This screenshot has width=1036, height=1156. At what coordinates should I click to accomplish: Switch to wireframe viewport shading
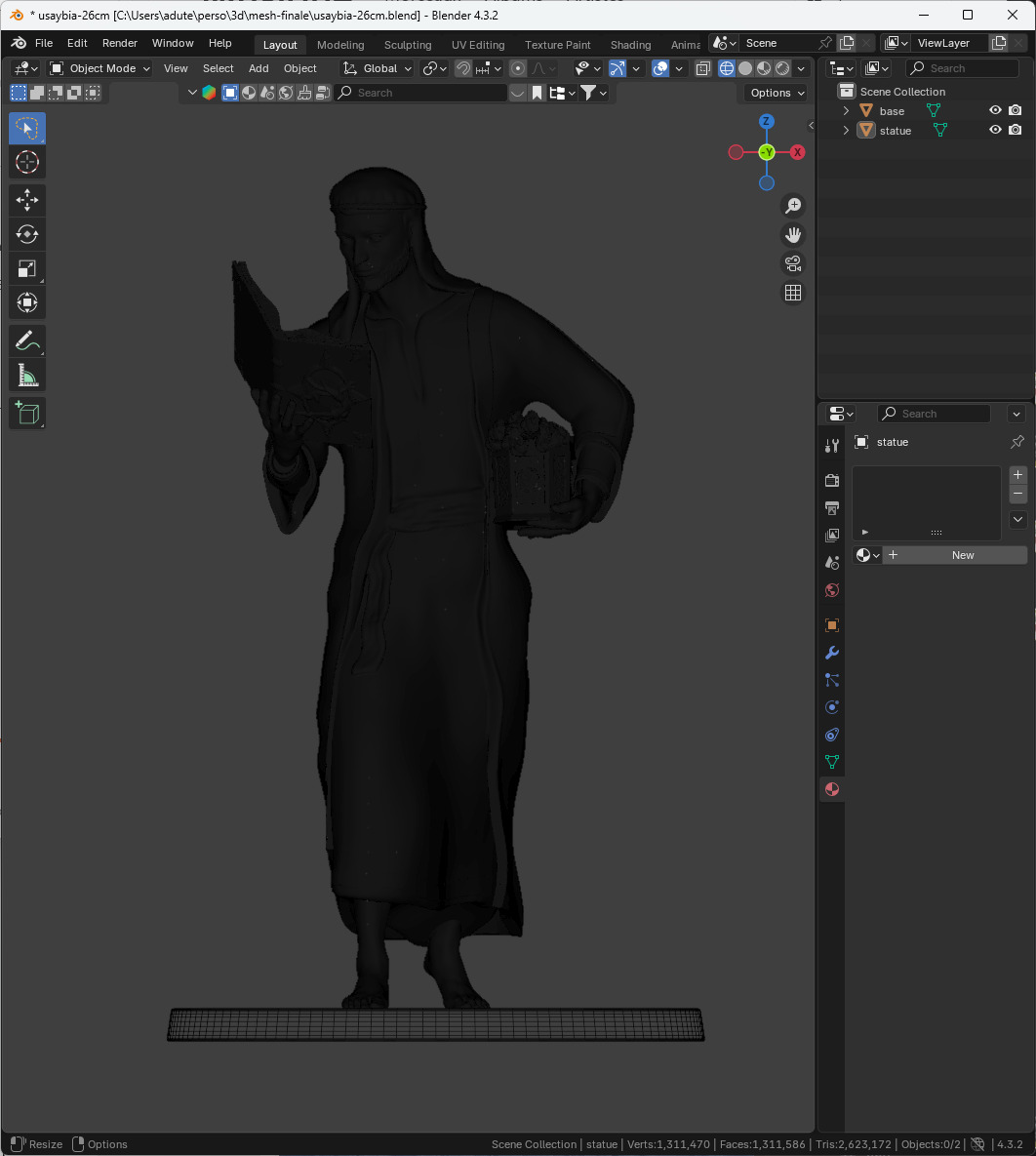(727, 68)
